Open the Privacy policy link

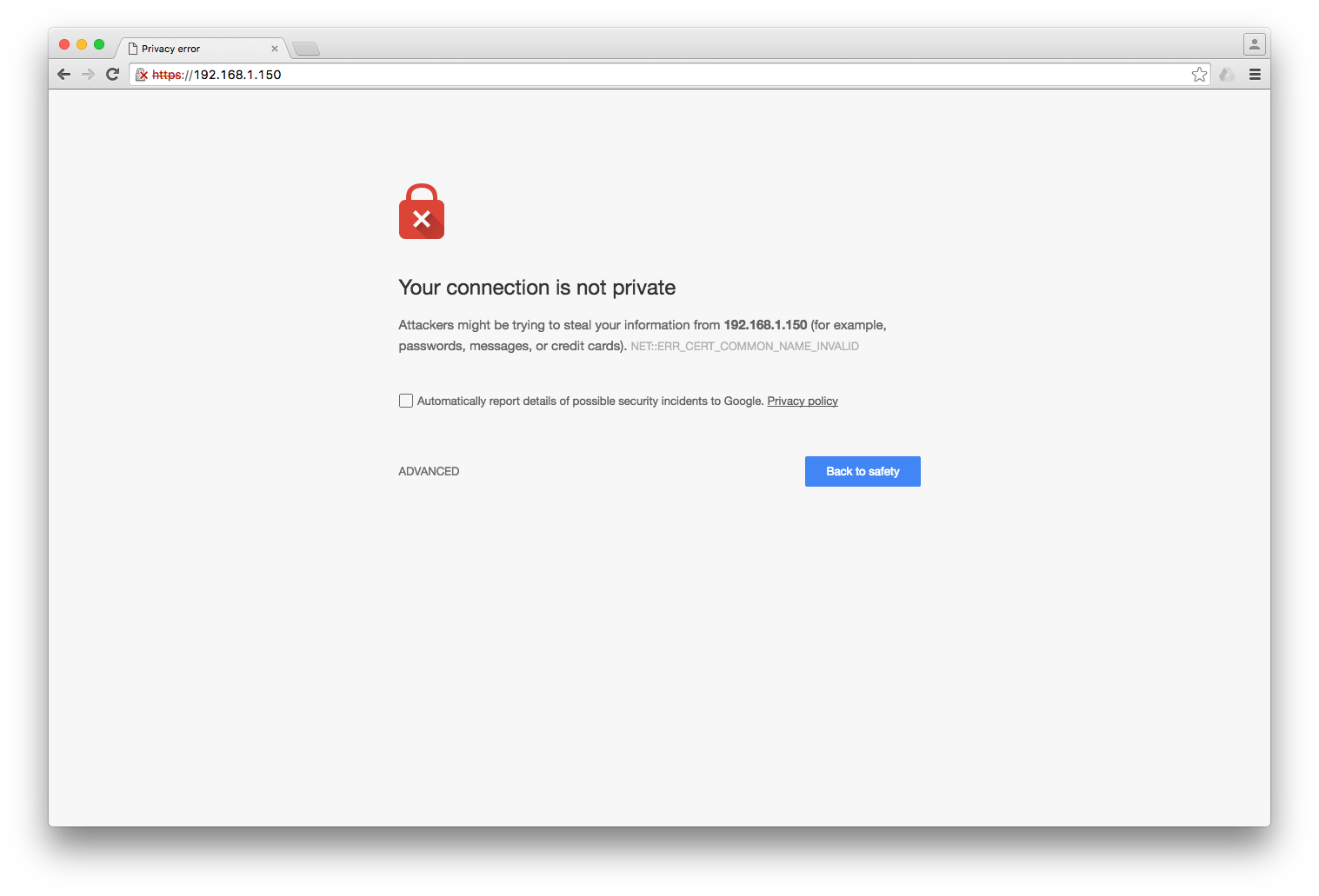pyautogui.click(x=803, y=401)
